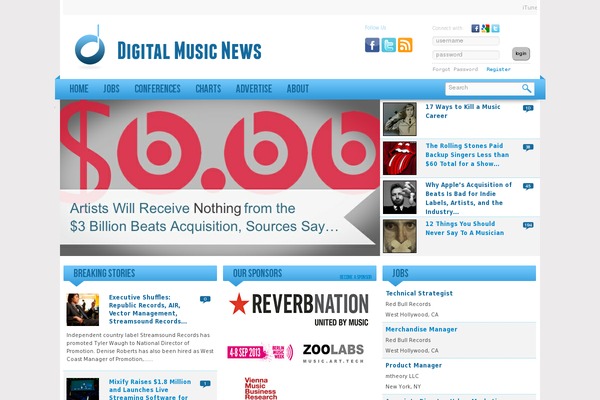
Task: Click the Register link
Action: tap(498, 69)
